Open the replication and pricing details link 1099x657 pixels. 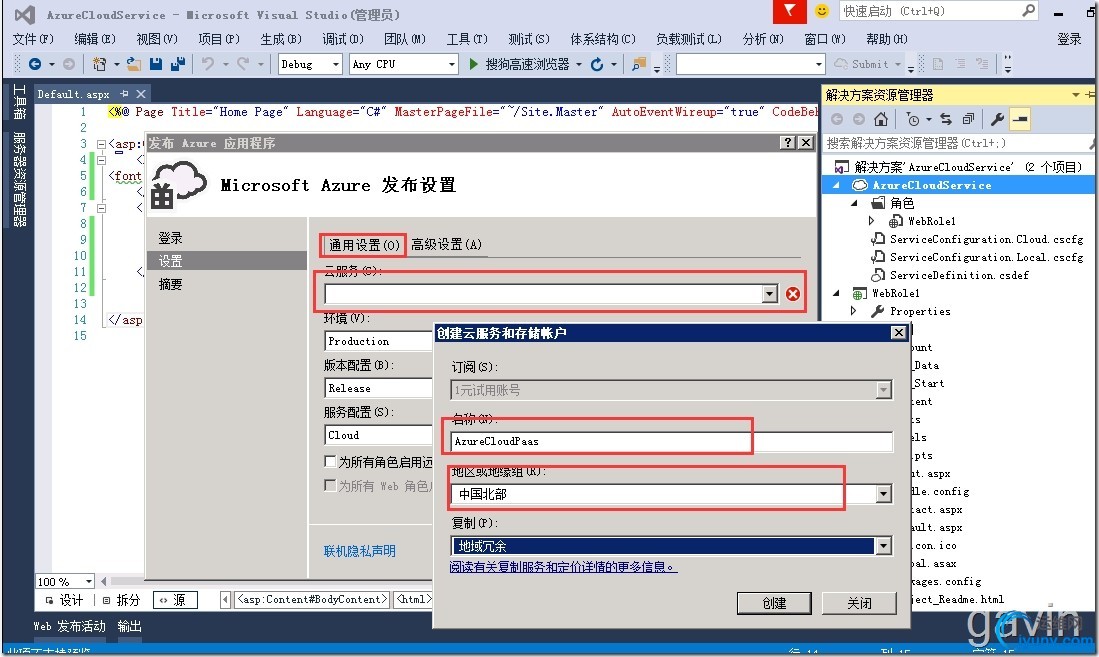click(564, 567)
